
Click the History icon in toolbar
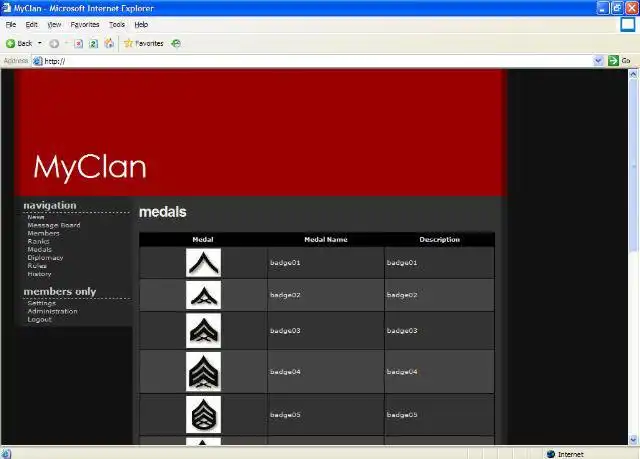[176, 43]
